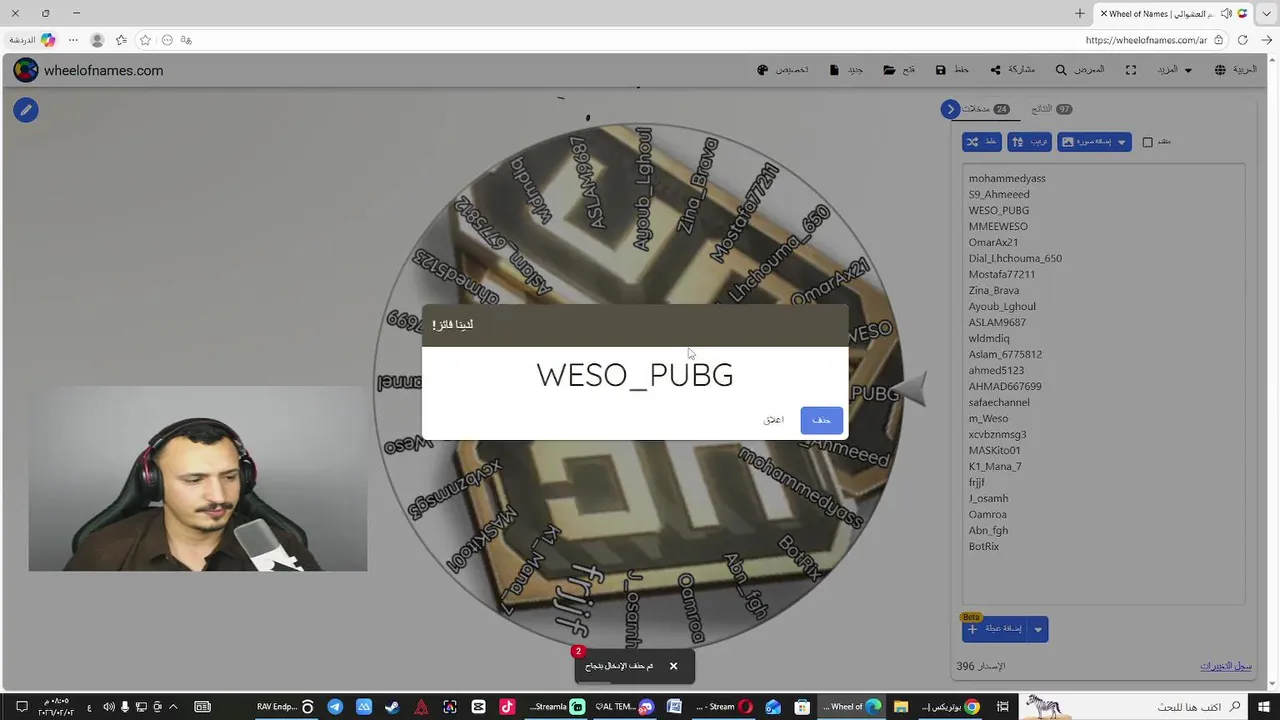Open Telegram from the taskbar
Image resolution: width=1280 pixels, height=720 pixels.
coord(335,706)
